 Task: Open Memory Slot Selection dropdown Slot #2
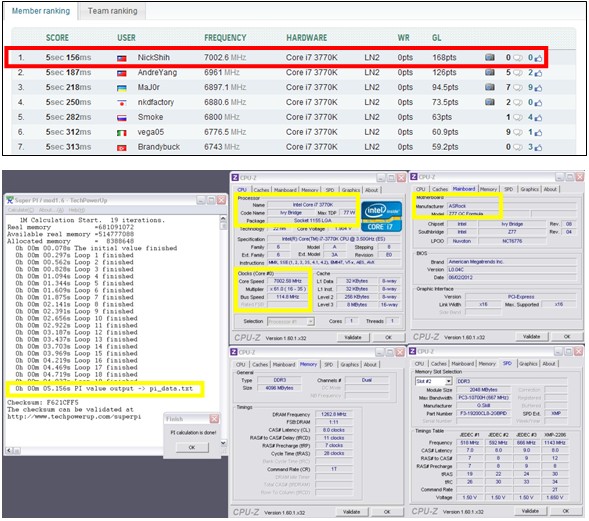(433, 381)
